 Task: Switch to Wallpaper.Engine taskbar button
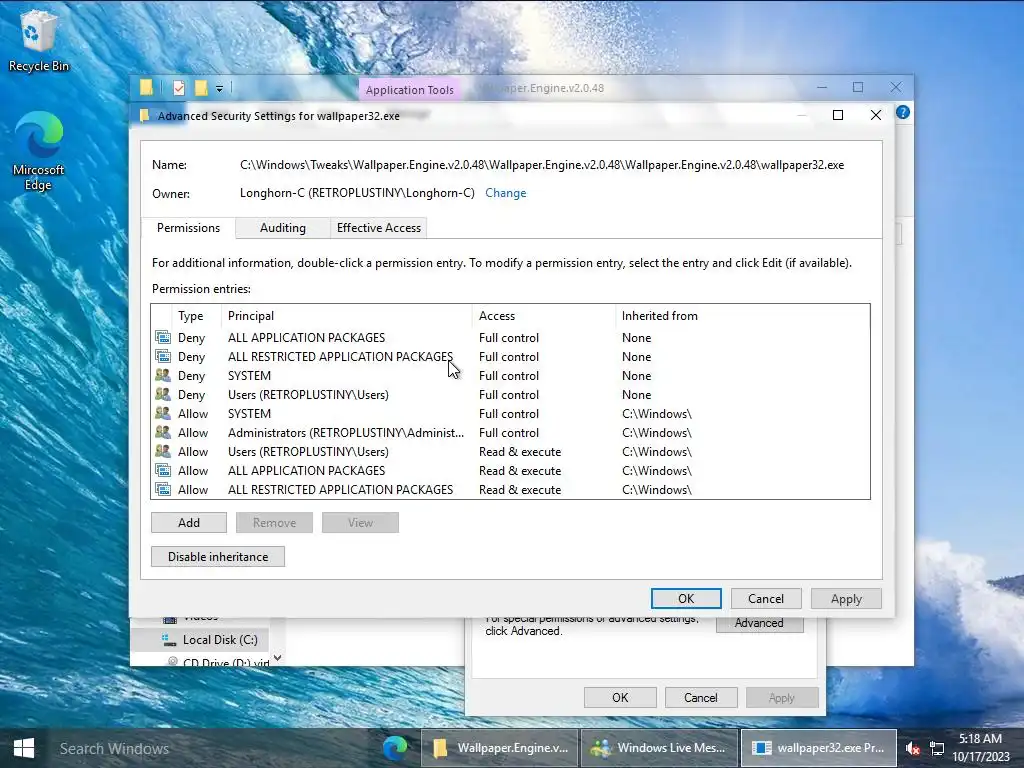click(500, 748)
